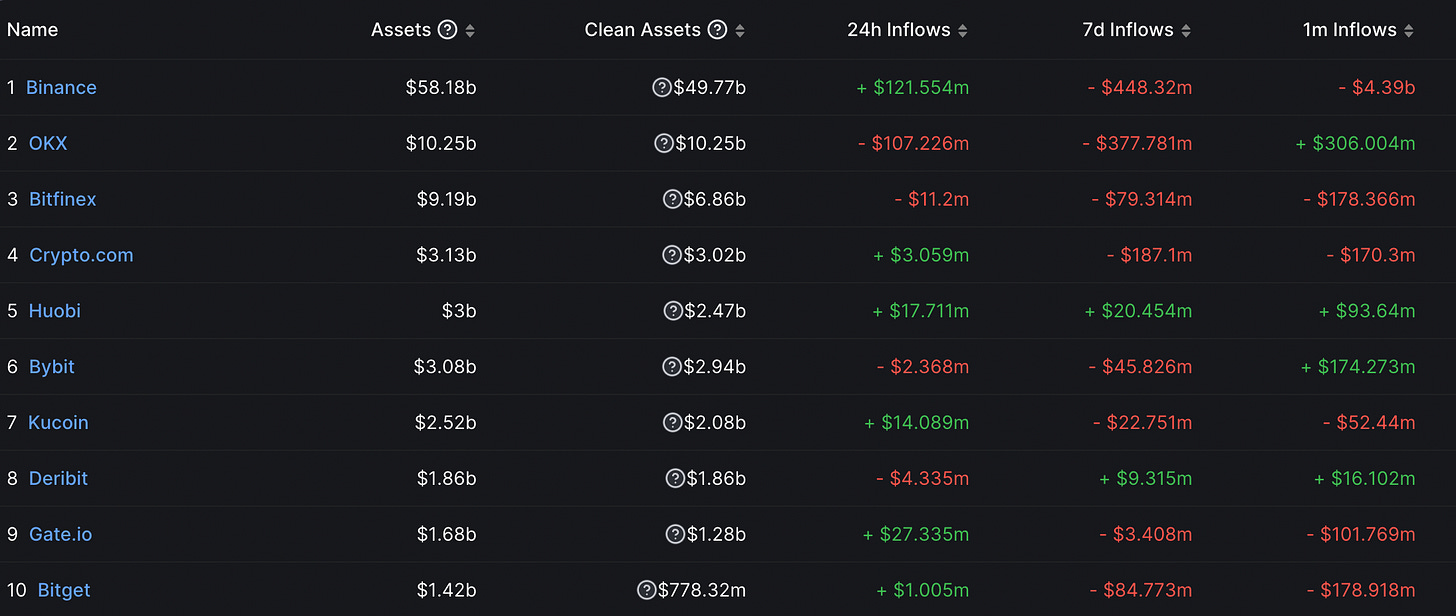Sort table by 1m Inflows arrows

pos(1408,31)
